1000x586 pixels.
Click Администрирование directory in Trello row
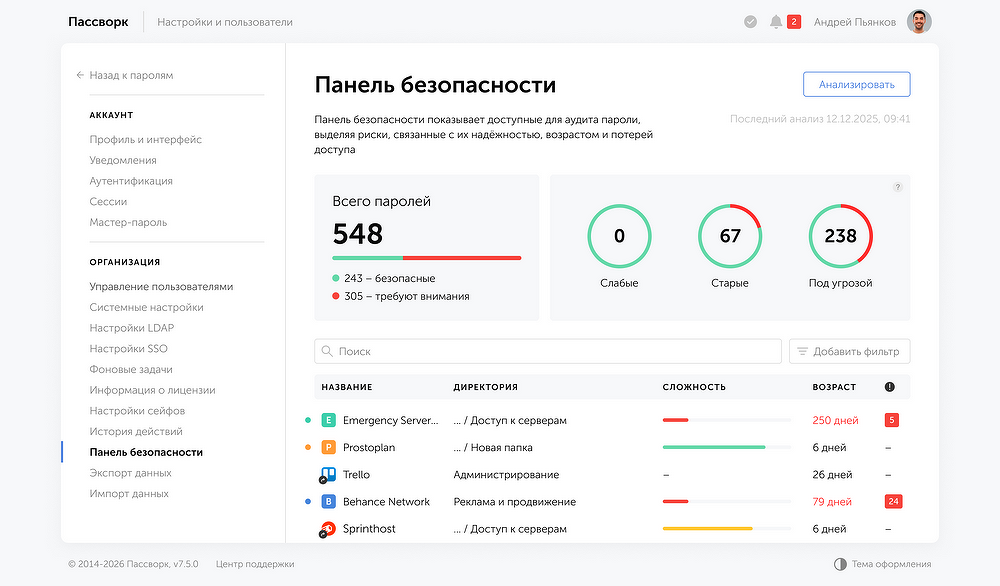tap(506, 475)
